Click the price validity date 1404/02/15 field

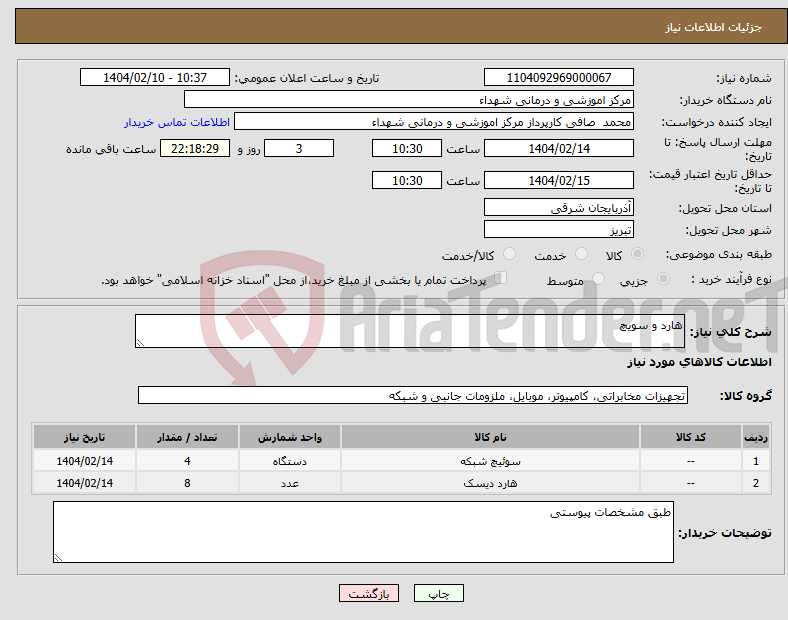pos(558,180)
